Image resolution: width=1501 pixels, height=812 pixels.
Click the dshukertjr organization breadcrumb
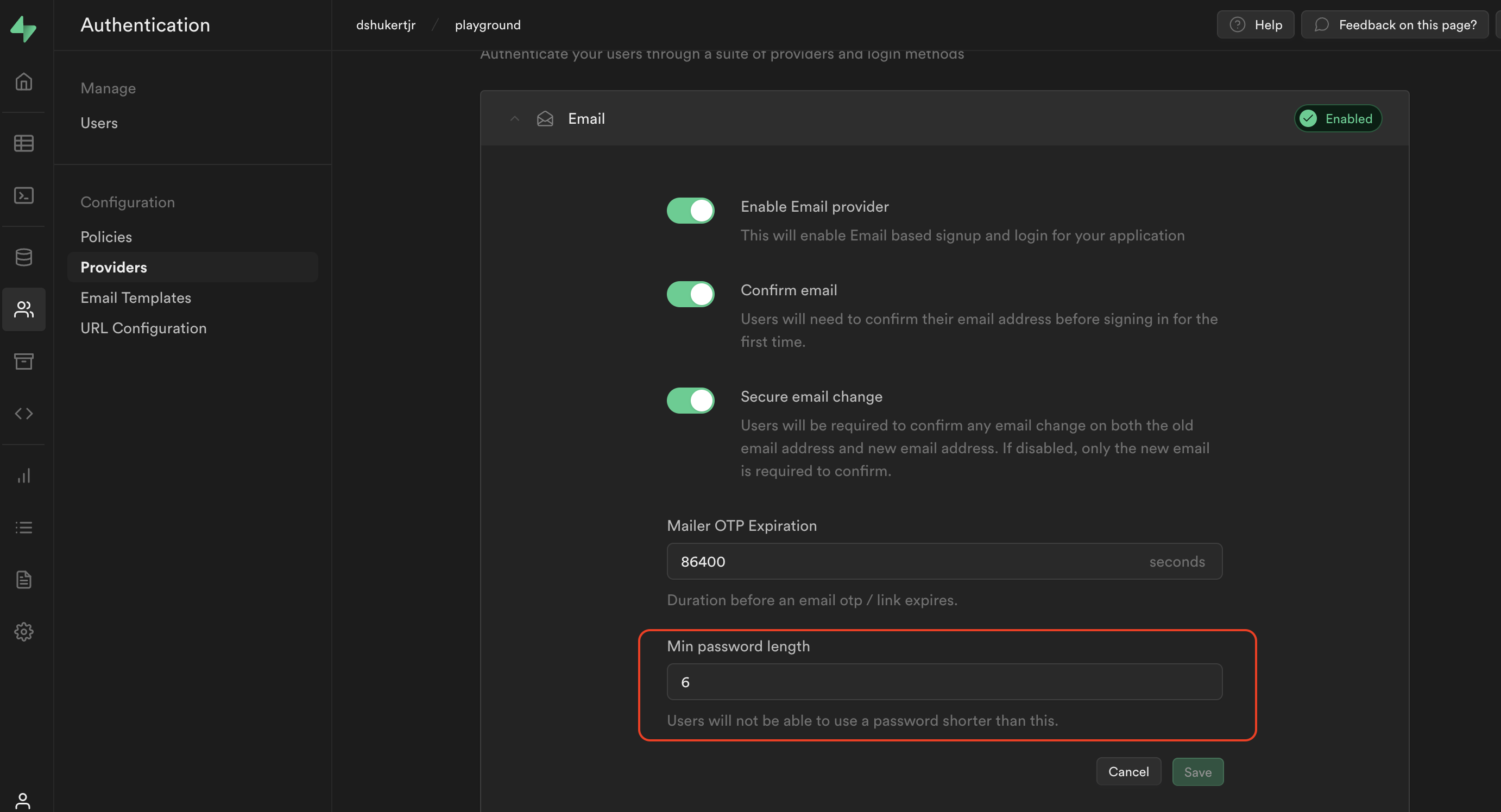point(386,24)
